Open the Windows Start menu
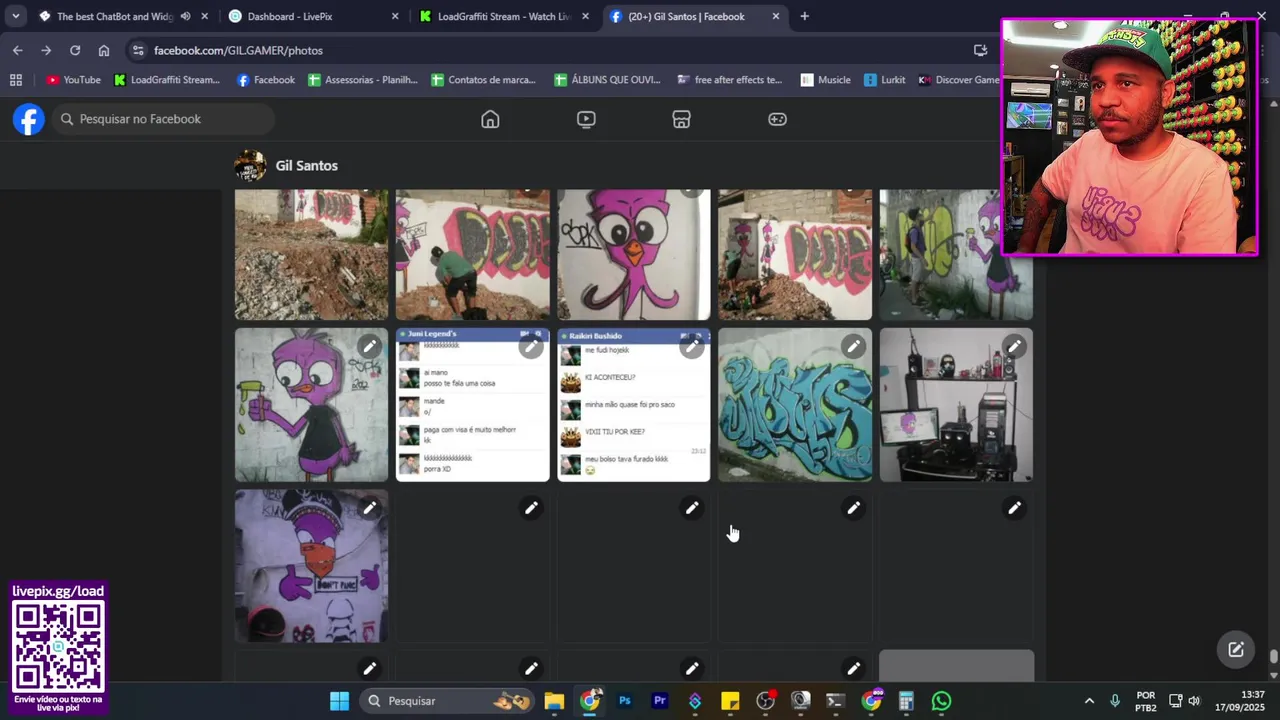Image resolution: width=1280 pixels, height=720 pixels. coord(339,701)
